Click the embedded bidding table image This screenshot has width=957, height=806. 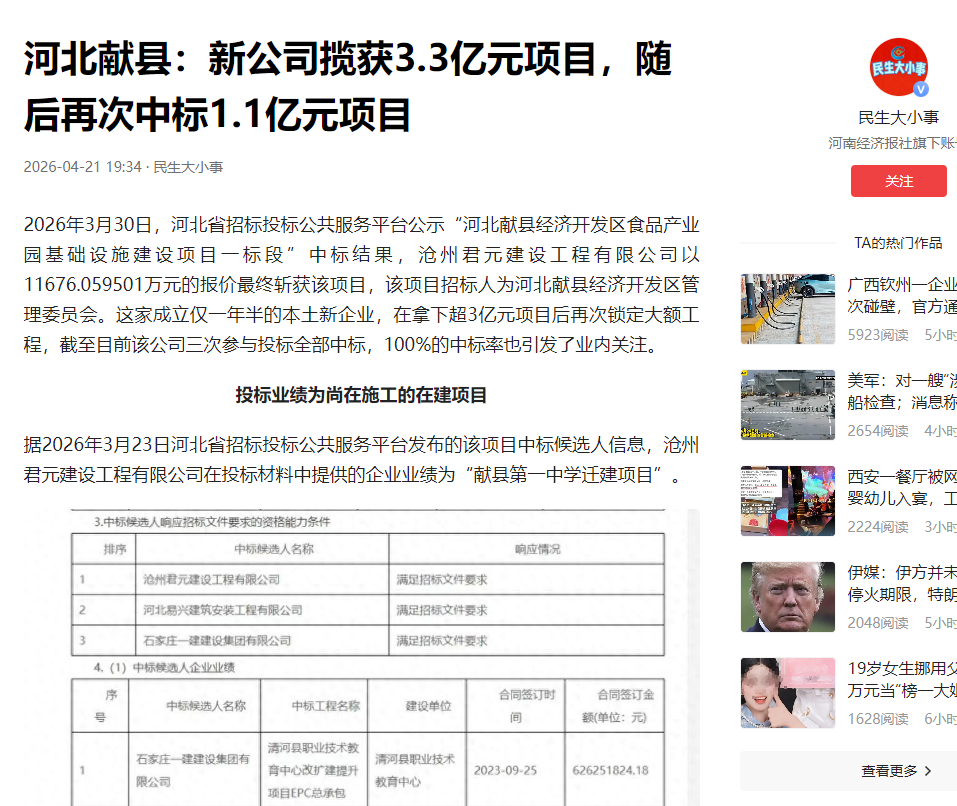361,657
